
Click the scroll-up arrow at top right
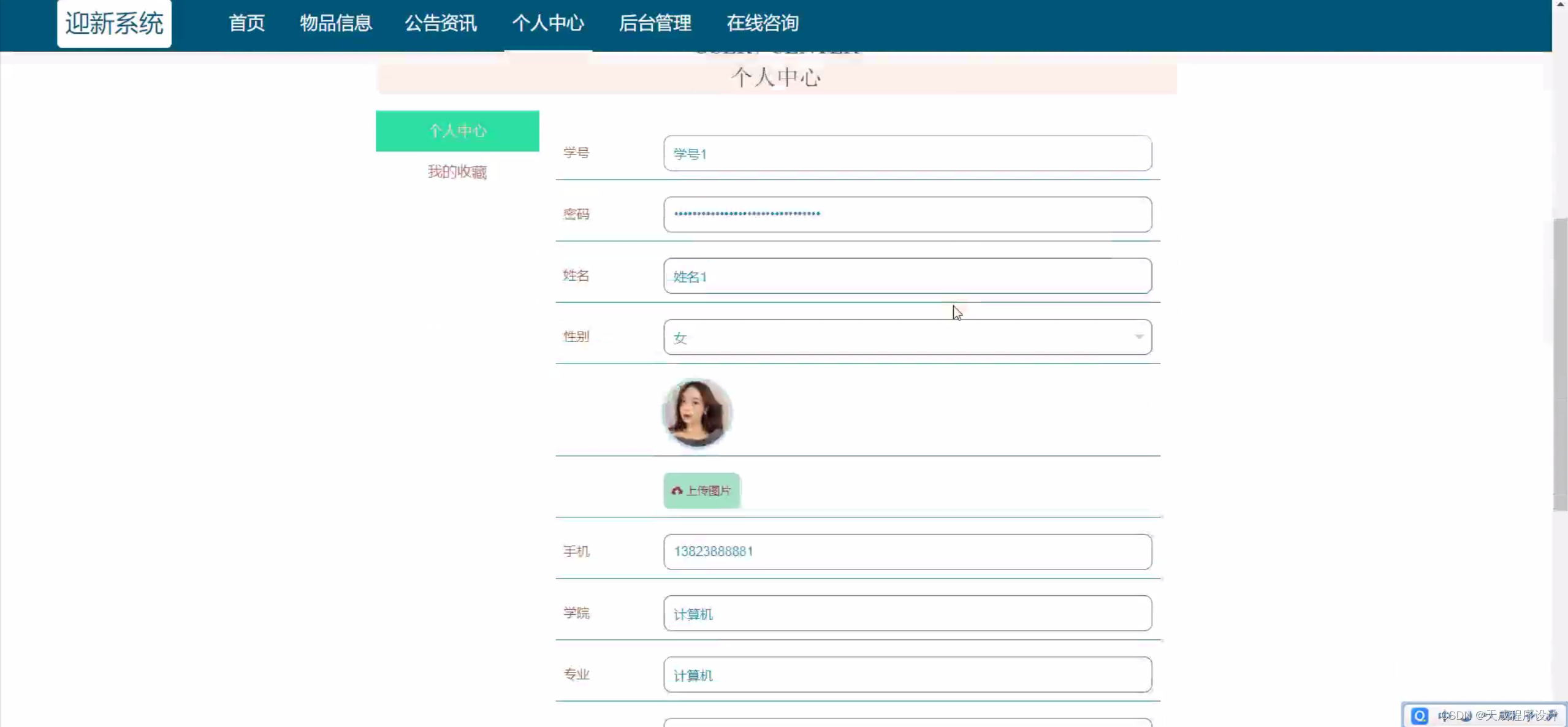click(1559, 5)
